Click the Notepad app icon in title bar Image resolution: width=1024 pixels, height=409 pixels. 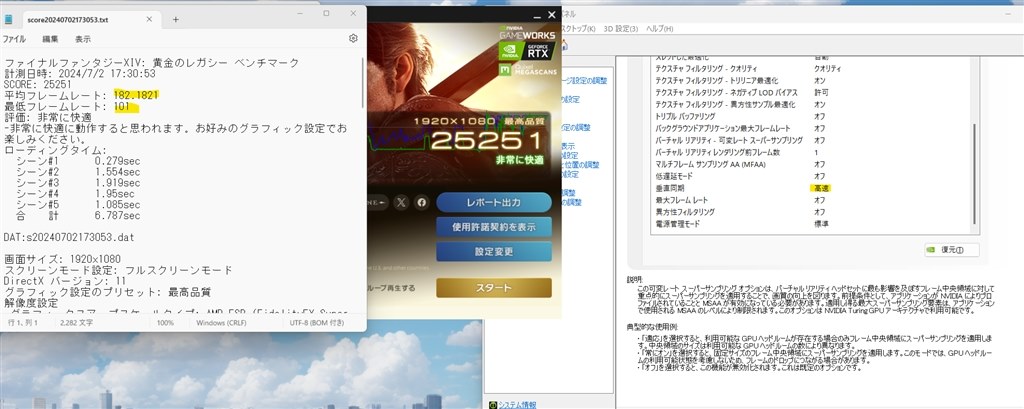coord(8,20)
